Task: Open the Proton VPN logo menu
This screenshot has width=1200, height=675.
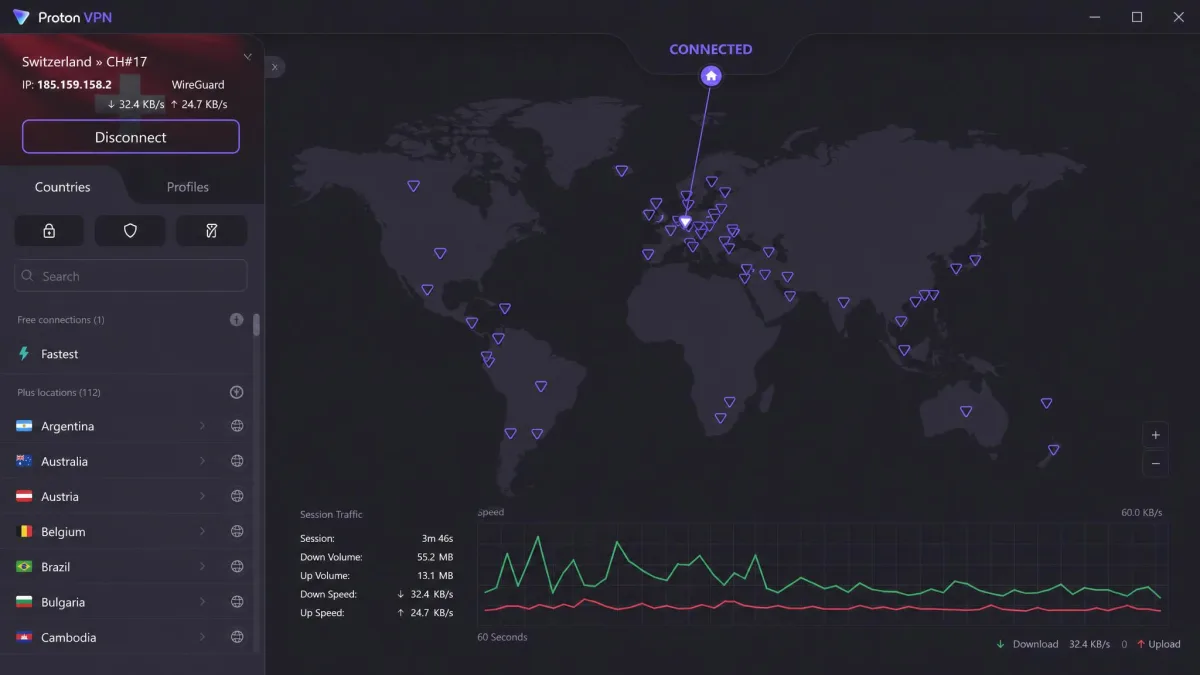Action: click(21, 17)
